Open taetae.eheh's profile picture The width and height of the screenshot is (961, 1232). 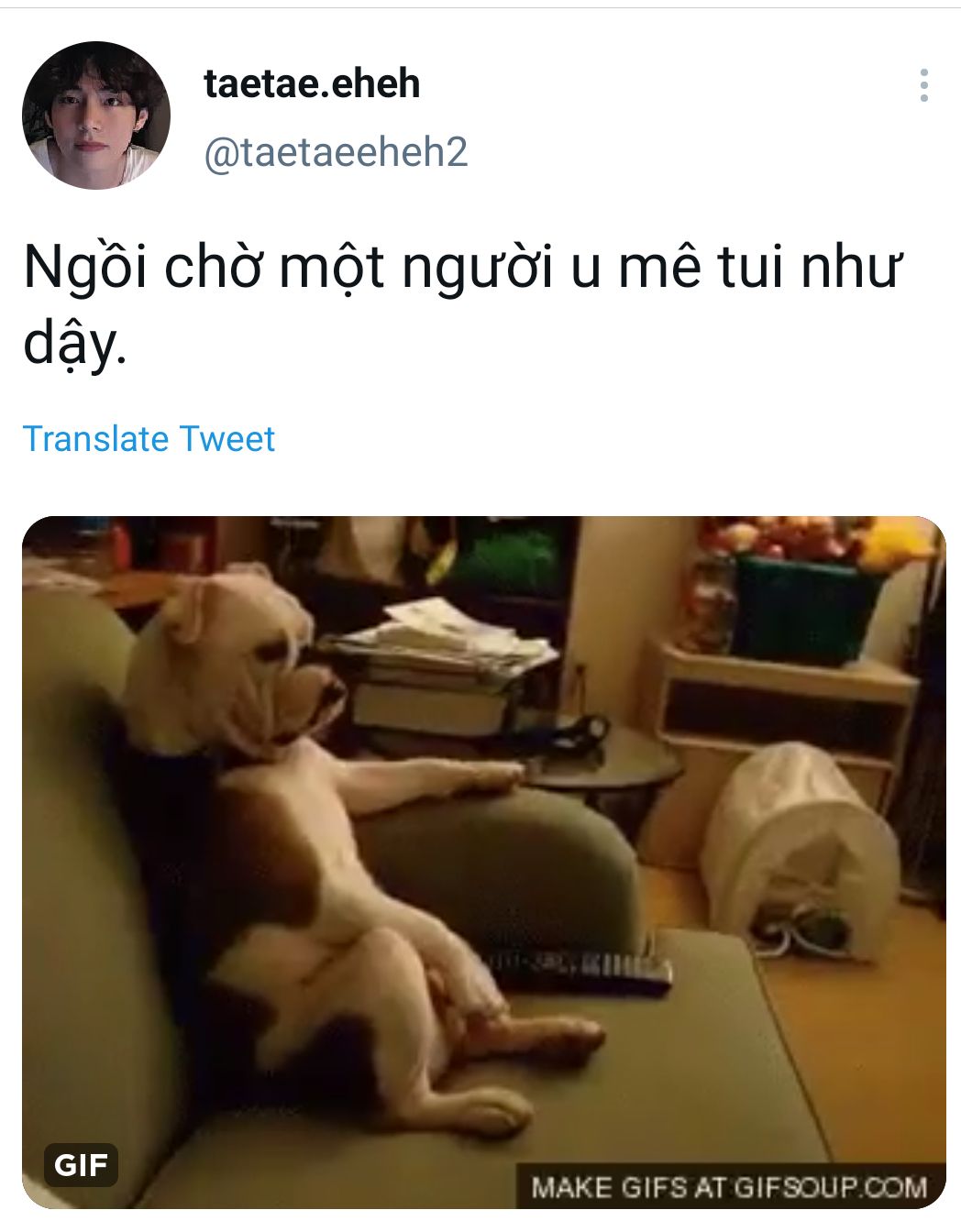(96, 115)
